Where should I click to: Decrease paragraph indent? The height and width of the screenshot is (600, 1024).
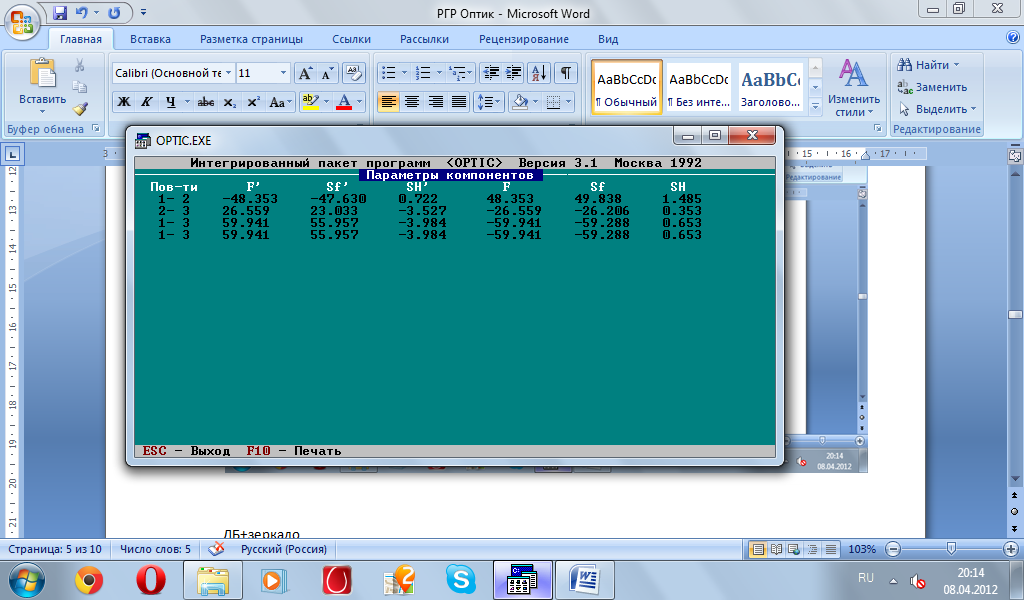491,73
